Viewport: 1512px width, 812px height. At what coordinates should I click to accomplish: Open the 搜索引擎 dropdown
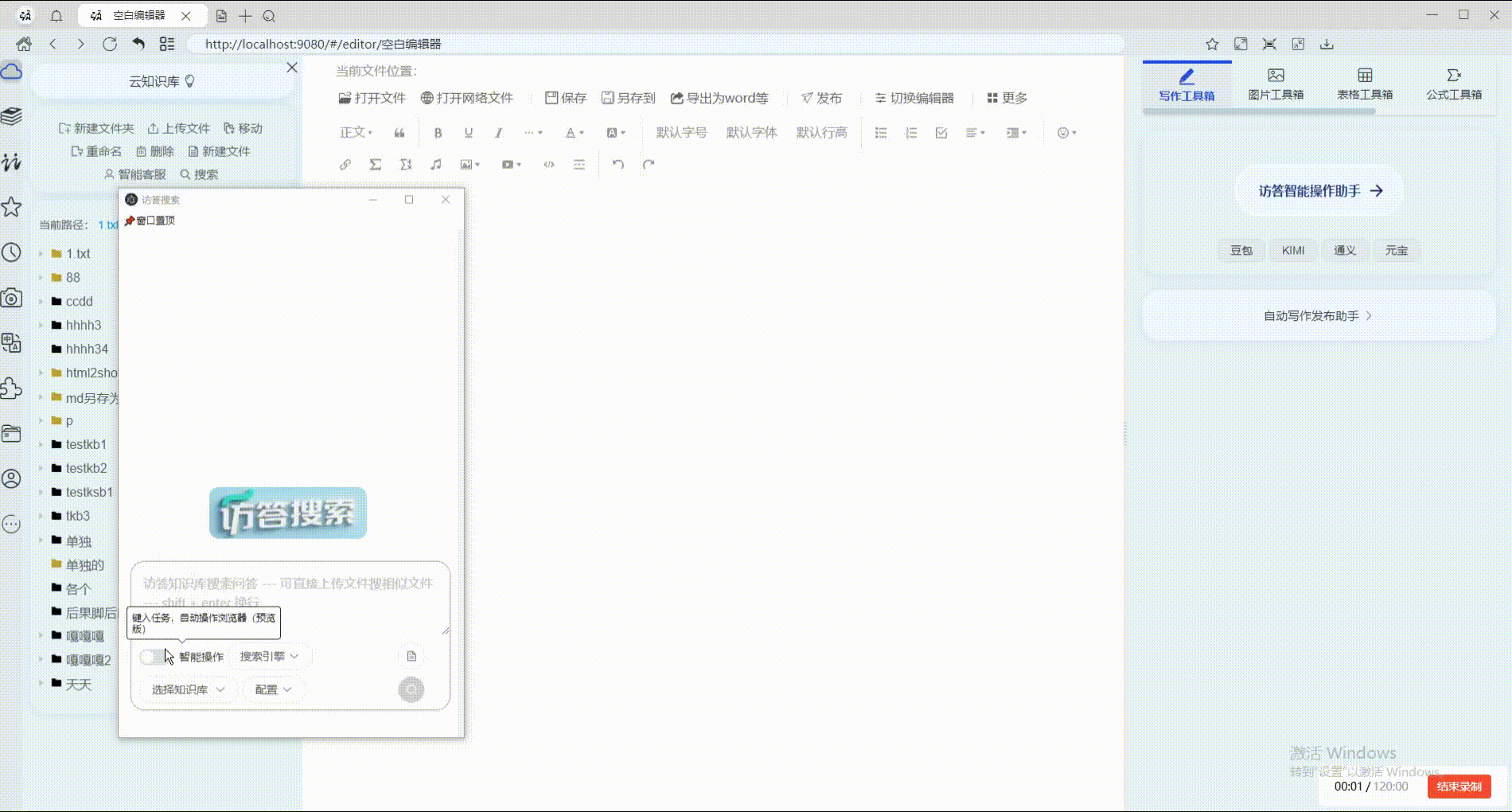click(x=269, y=656)
